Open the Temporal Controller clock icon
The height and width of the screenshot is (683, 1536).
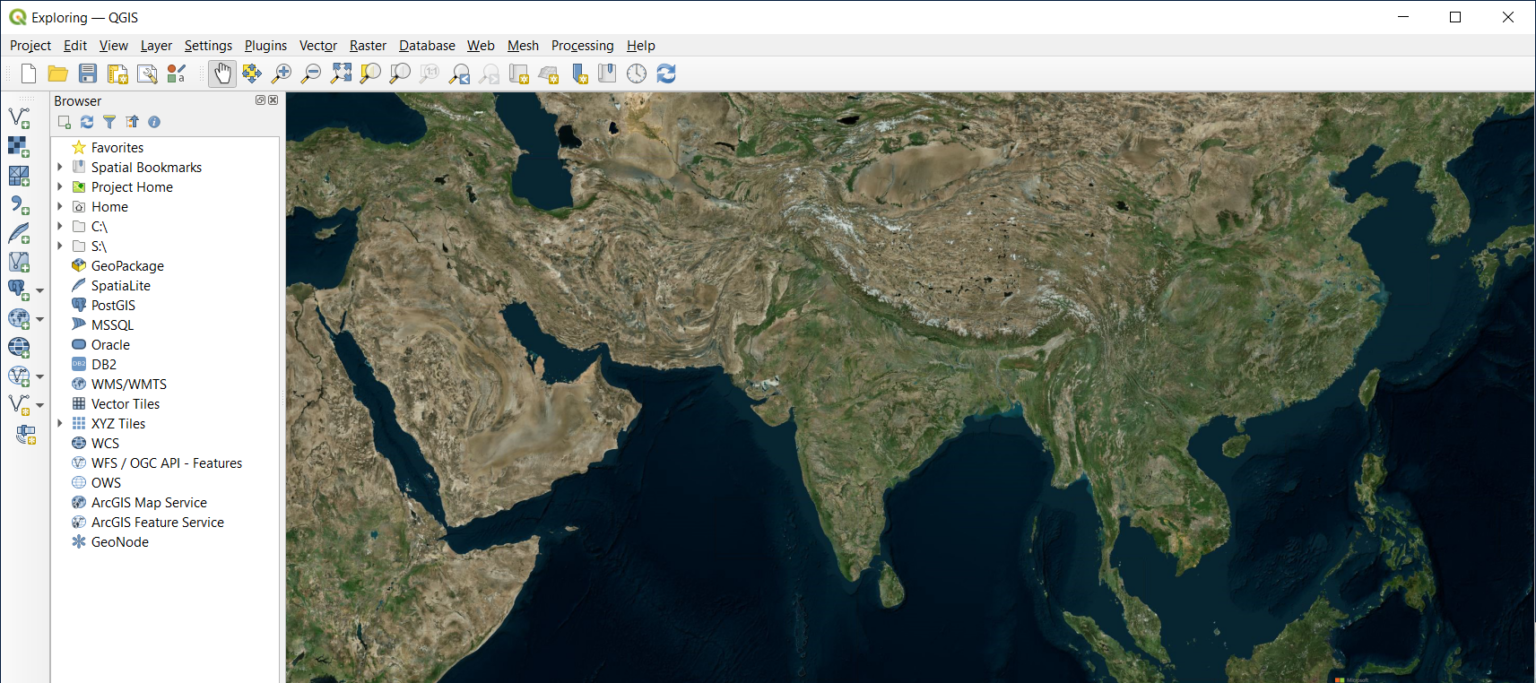pos(636,73)
